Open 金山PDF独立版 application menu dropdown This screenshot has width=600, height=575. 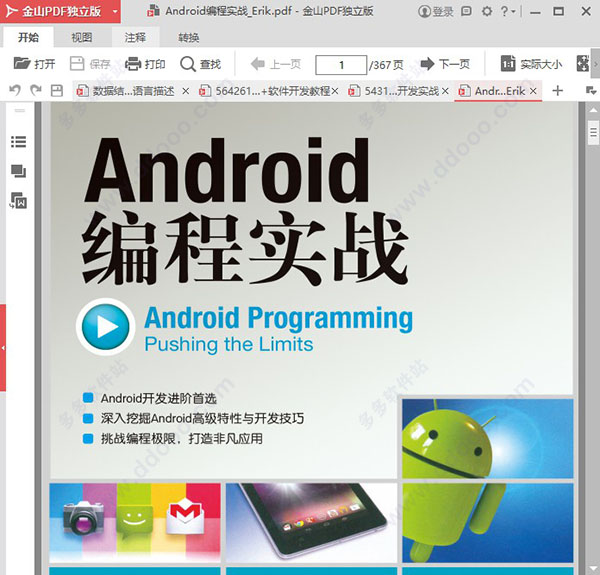pyautogui.click(x=115, y=11)
